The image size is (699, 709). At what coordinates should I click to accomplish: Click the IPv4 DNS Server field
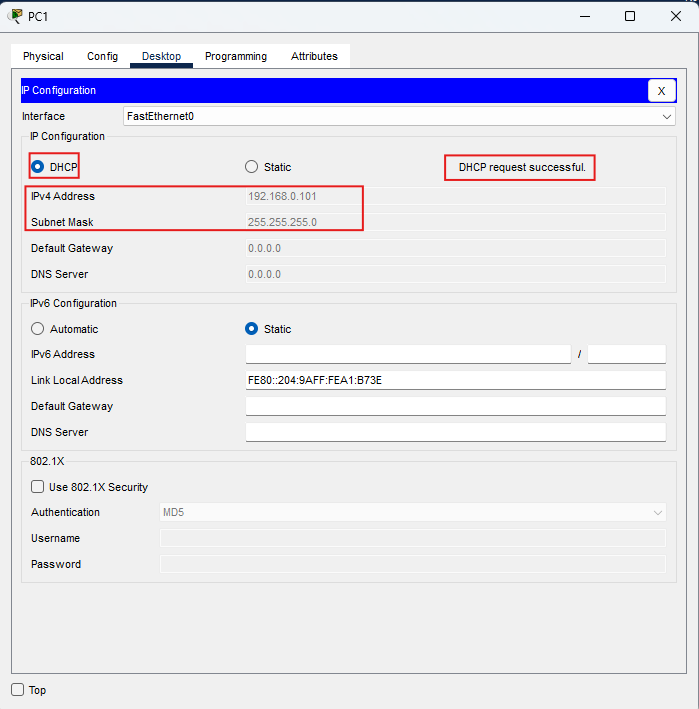(x=456, y=274)
